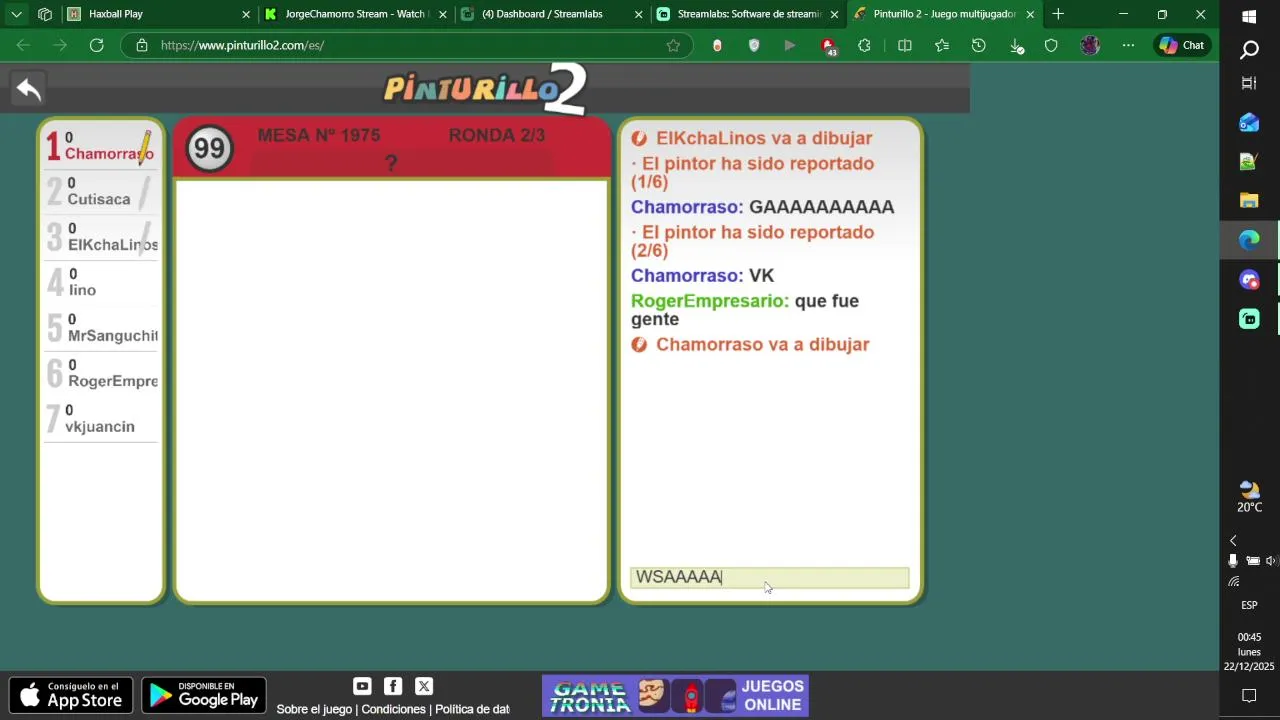
Task: Open the tab search dropdown arrow
Action: (16, 14)
